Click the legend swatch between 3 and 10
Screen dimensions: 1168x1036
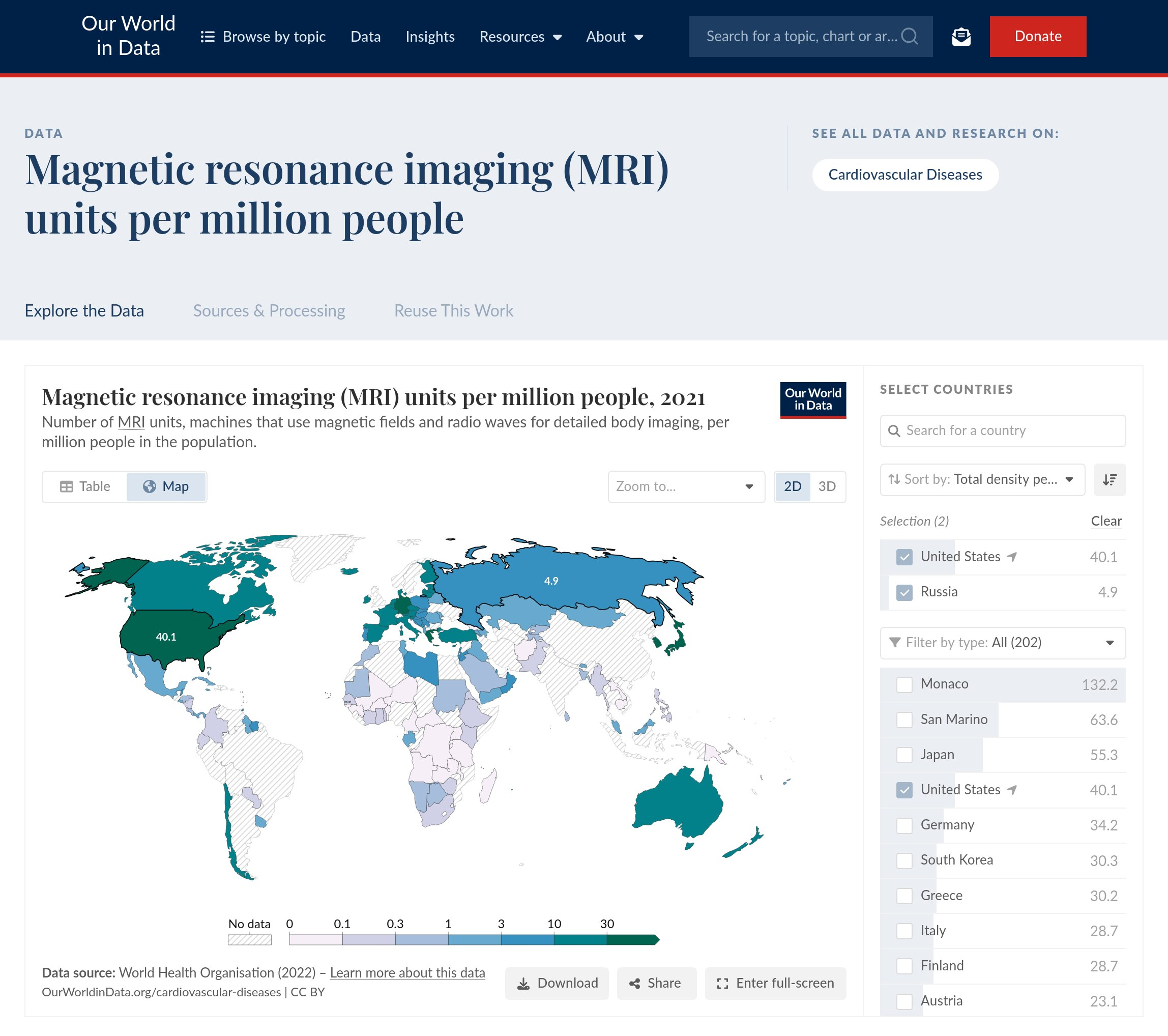pyautogui.click(x=528, y=940)
